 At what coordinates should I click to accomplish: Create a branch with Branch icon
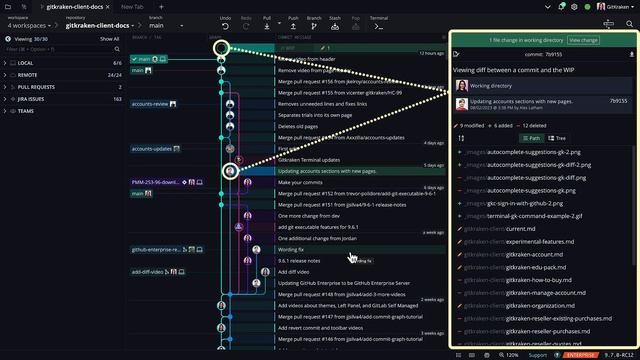pos(313,27)
